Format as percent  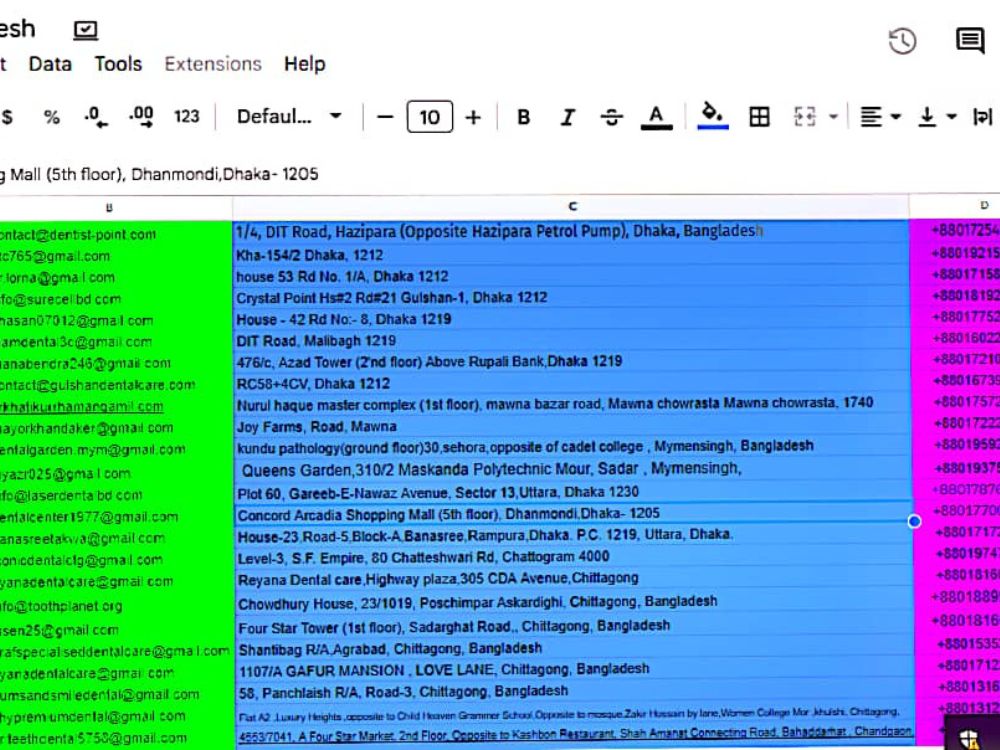pos(52,117)
